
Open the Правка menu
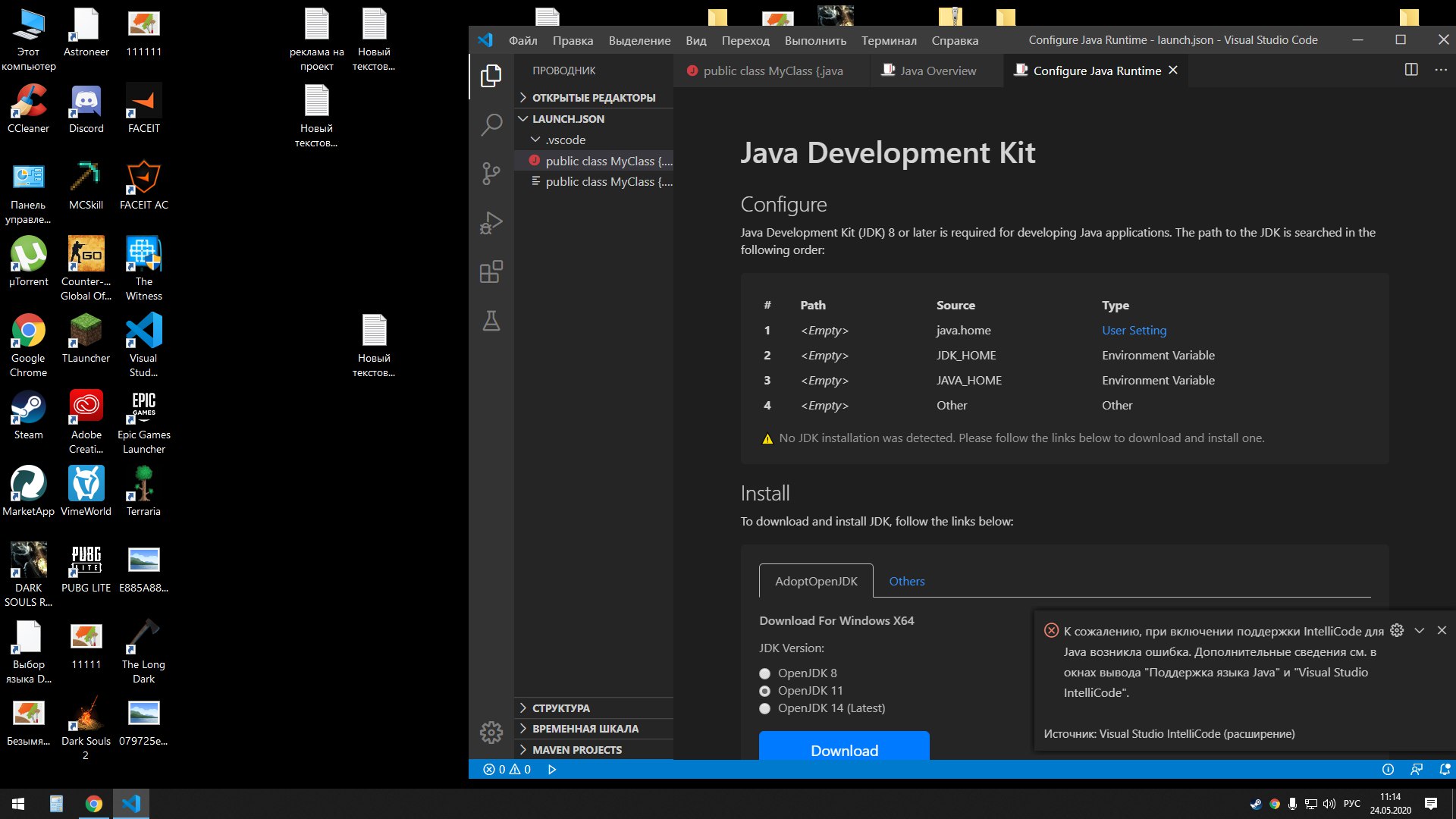tap(573, 40)
